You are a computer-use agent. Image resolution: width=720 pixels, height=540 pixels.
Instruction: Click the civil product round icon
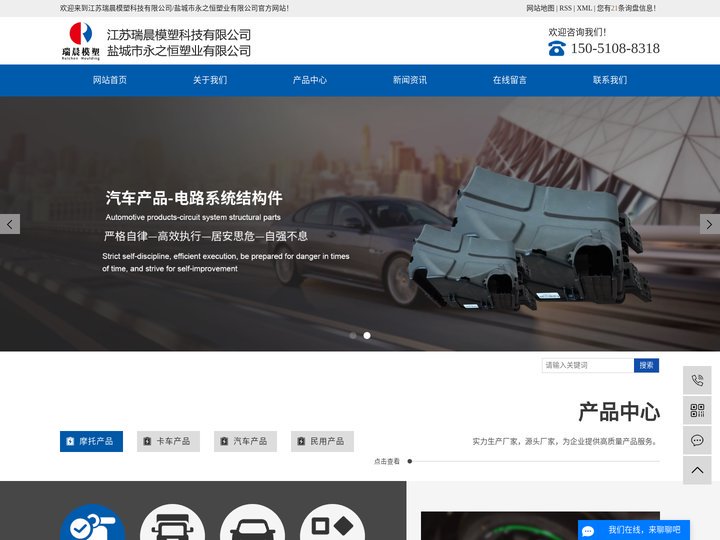[332, 523]
